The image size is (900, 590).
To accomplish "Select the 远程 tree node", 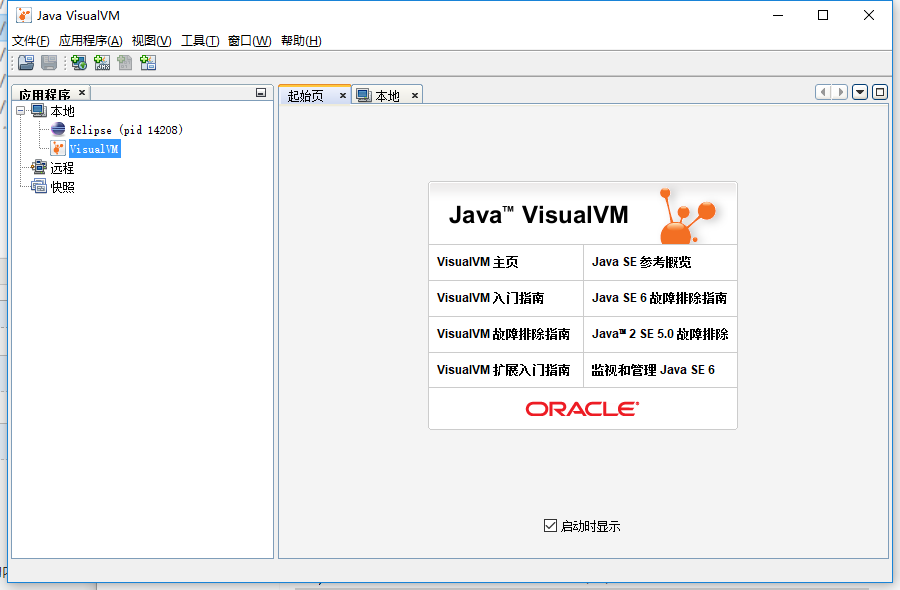I will (62, 168).
